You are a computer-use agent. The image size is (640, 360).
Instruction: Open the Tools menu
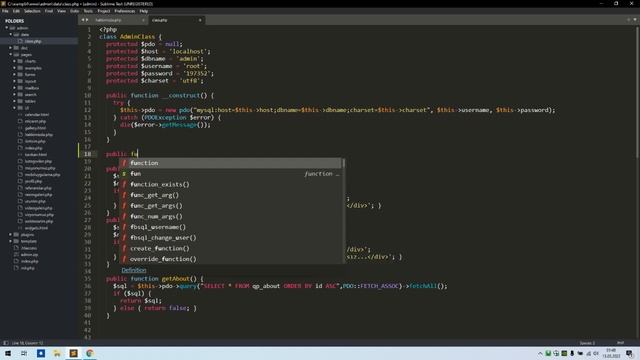click(x=88, y=11)
